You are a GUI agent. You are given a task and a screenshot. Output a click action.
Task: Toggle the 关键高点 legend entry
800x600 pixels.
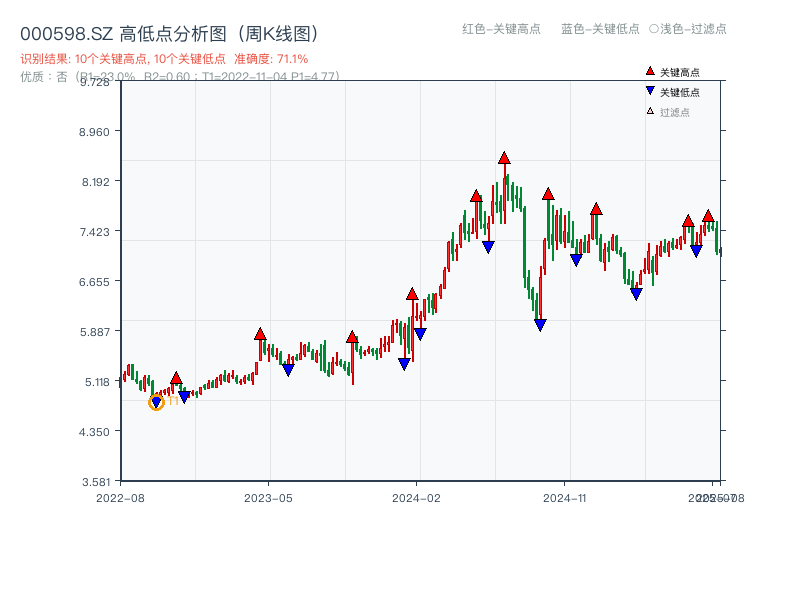[680, 72]
